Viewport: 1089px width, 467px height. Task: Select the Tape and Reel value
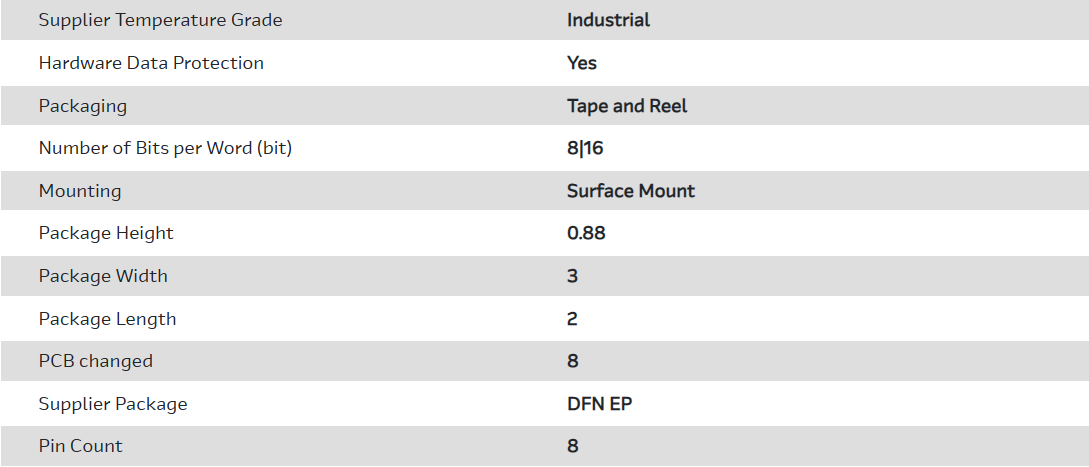point(627,106)
